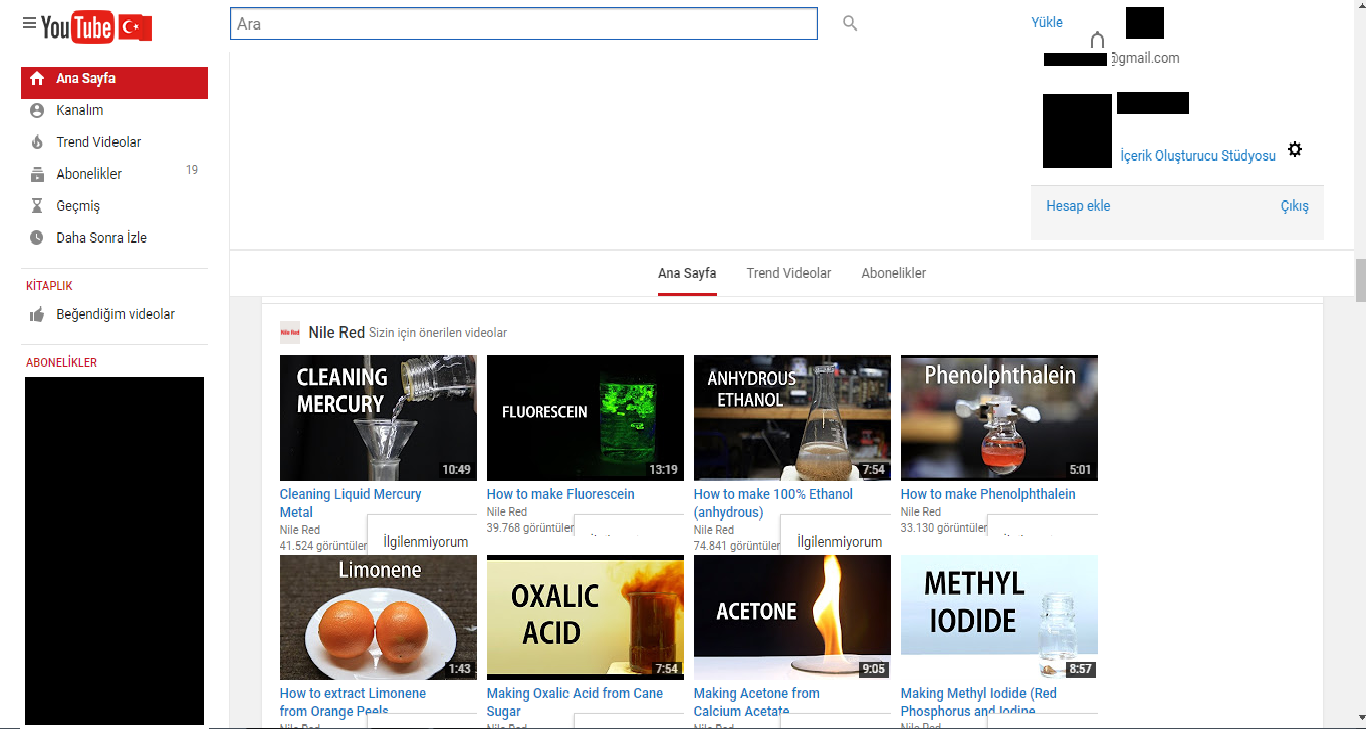The width and height of the screenshot is (1366, 729).
Task: Click the Methyl Iodide video thumbnail
Action: pos(999,618)
